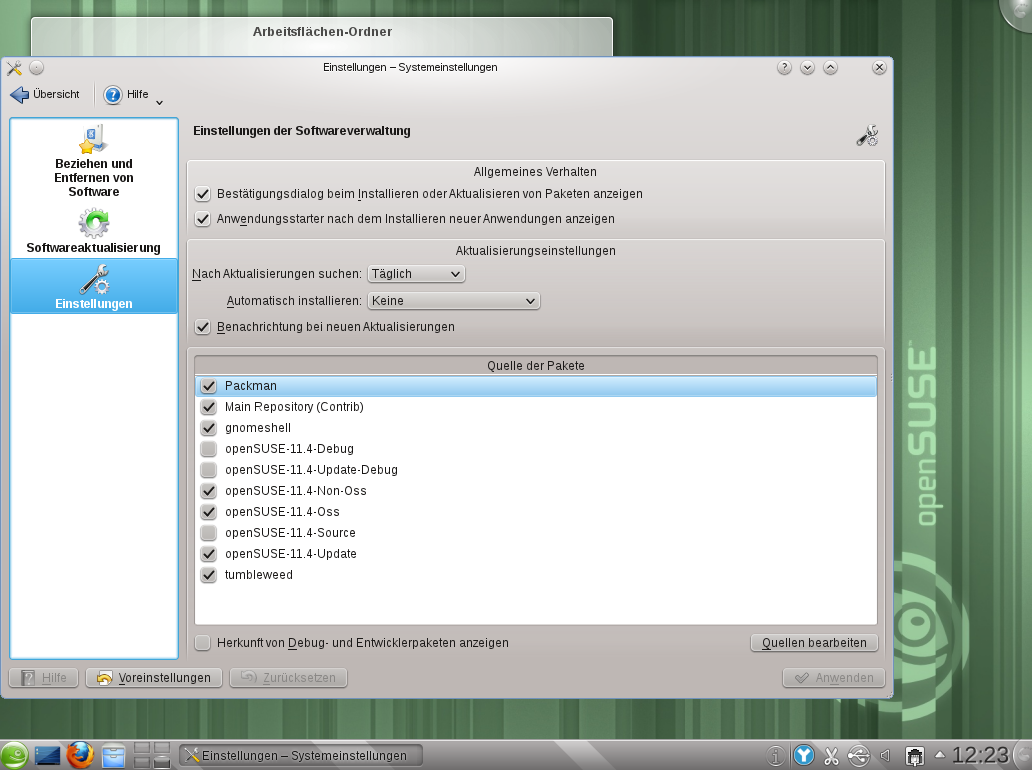Expand the Automatisch installieren Keine dropdown

point(453,300)
